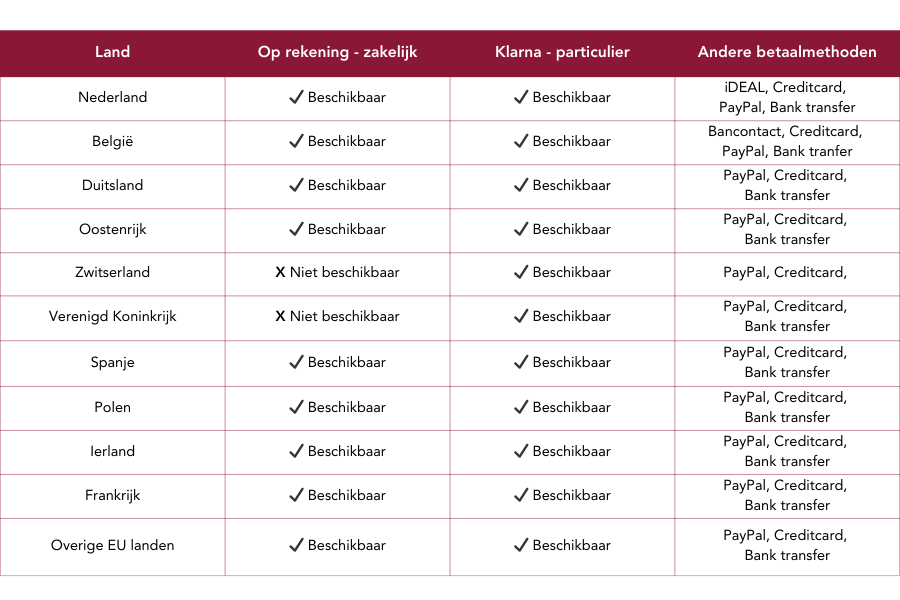900x600 pixels.
Task: Click Klarna checkmark in the Zwitserland row
Action: click(521, 272)
